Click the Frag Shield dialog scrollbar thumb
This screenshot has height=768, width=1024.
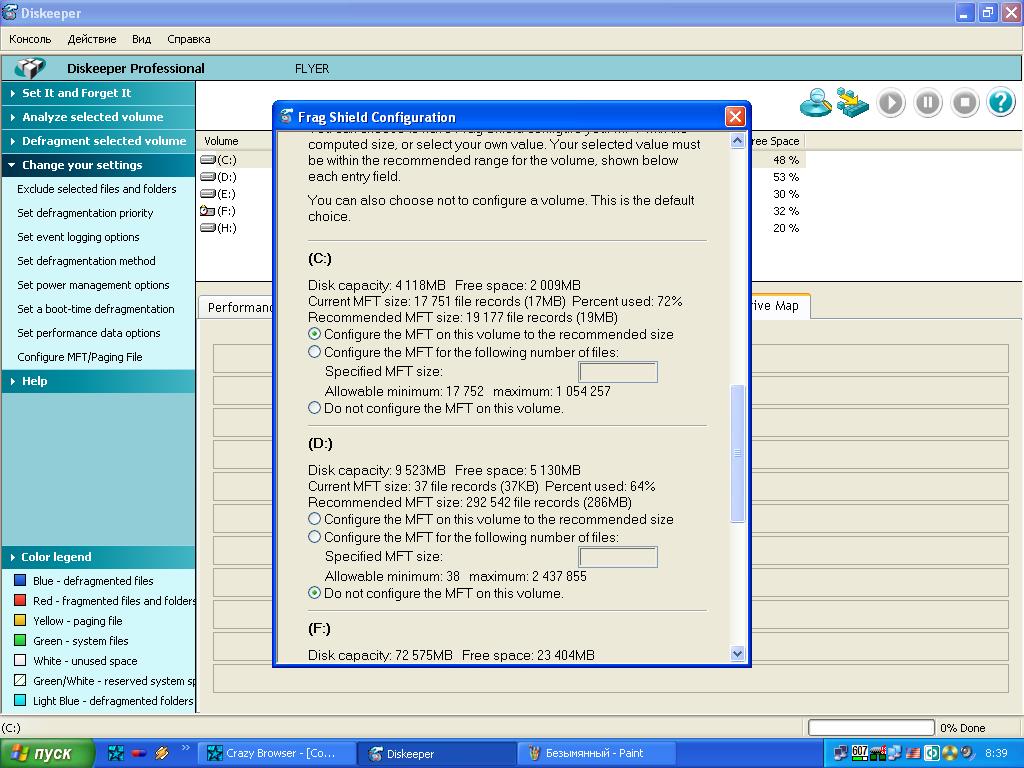tap(737, 453)
